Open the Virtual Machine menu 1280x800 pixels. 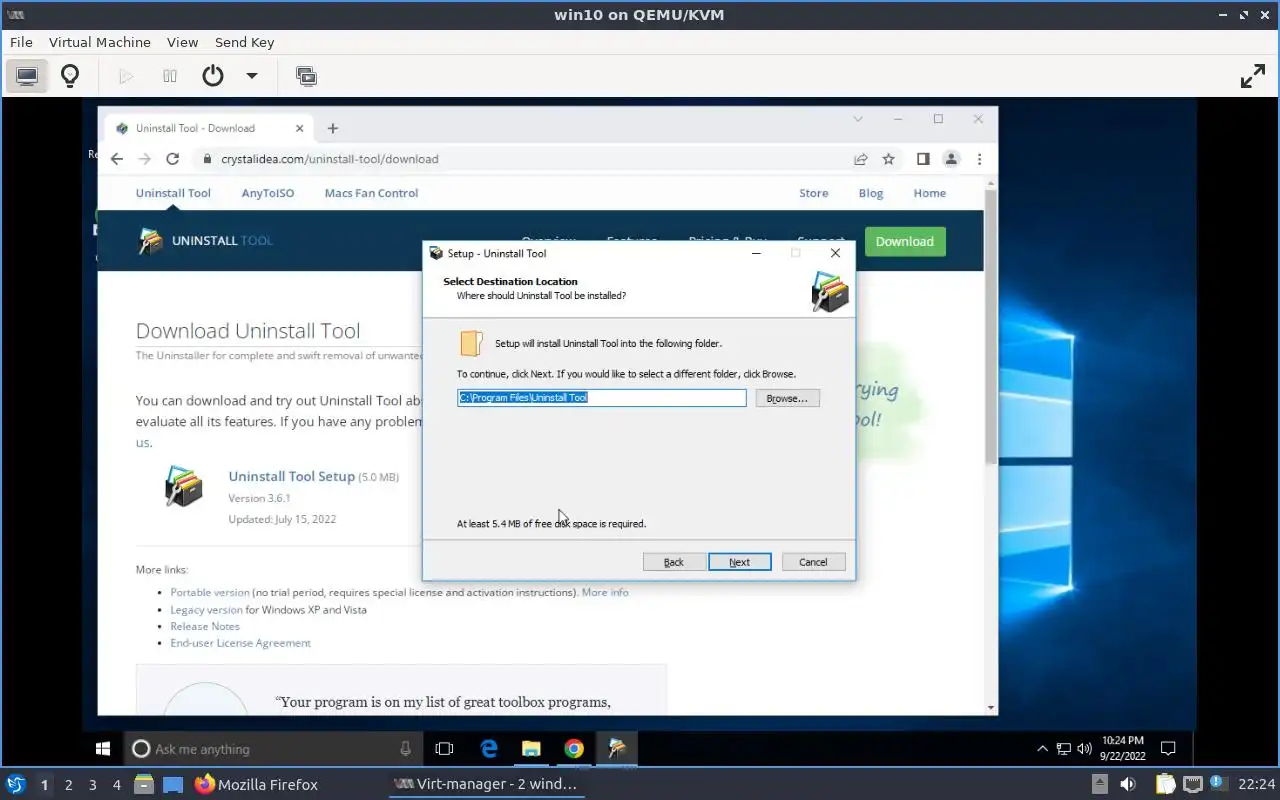tap(100, 42)
